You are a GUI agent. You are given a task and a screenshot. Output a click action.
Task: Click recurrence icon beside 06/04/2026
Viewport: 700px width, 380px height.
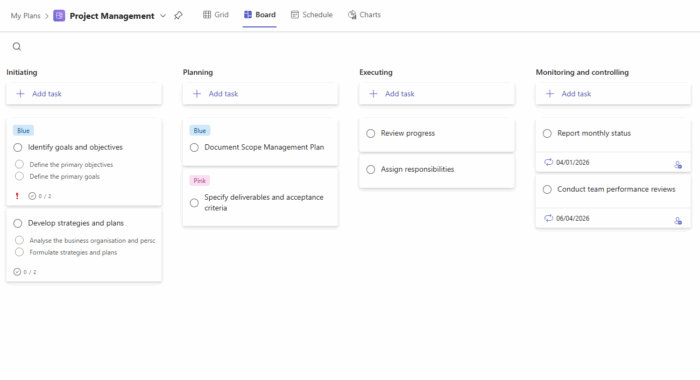tap(548, 218)
